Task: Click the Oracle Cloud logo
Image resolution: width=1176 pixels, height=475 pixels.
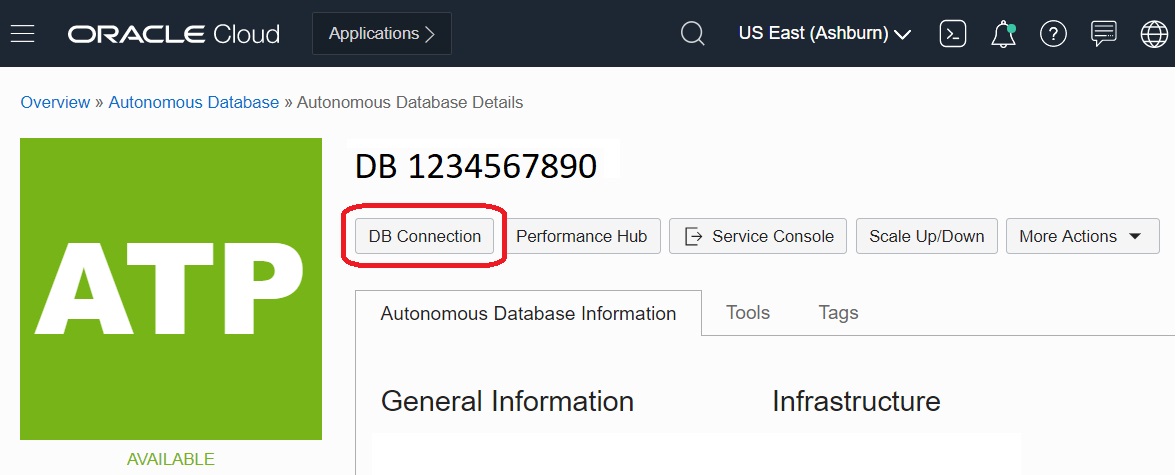Action: pos(173,34)
